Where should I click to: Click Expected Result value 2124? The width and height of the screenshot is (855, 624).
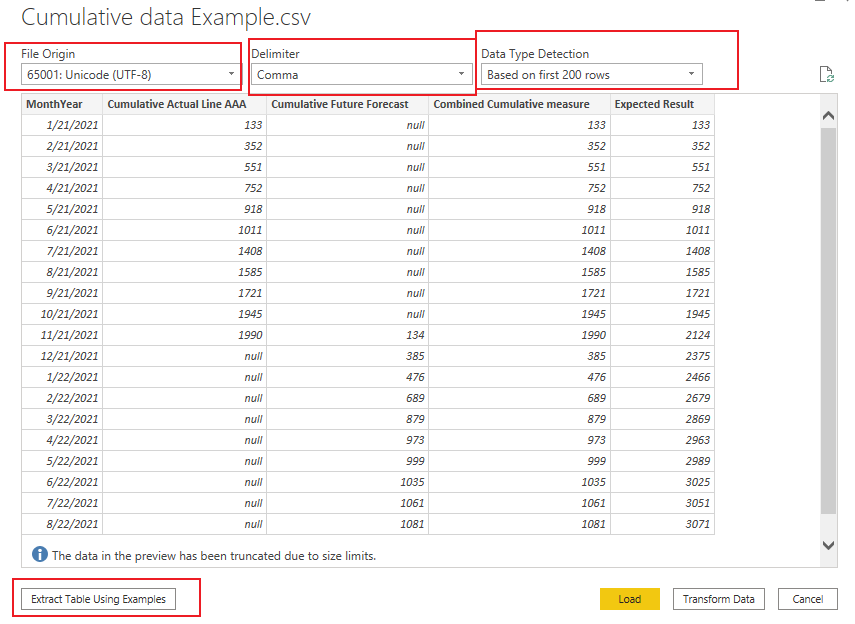tap(662, 335)
